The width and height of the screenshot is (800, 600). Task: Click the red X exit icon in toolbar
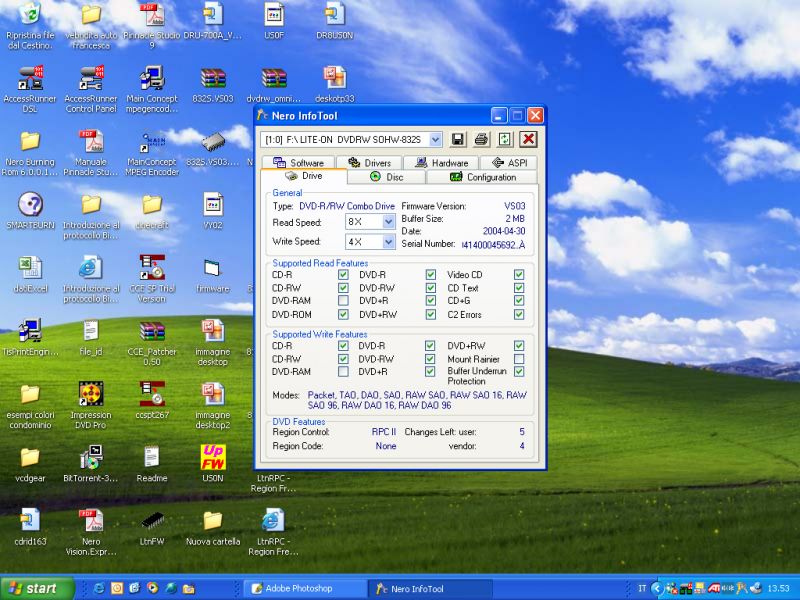(528, 139)
